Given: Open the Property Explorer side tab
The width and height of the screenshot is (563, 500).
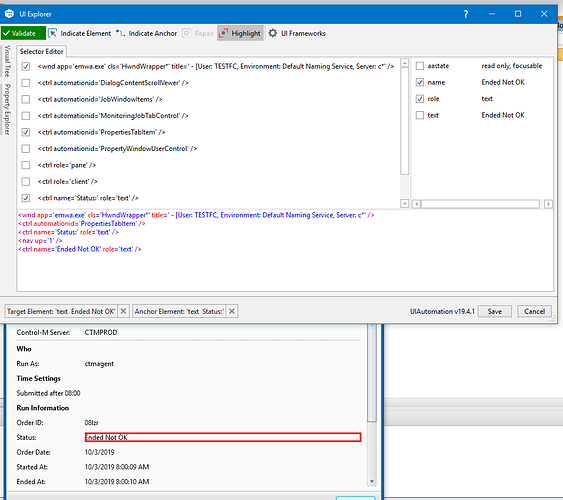Looking at the screenshot, I should point(7,109).
